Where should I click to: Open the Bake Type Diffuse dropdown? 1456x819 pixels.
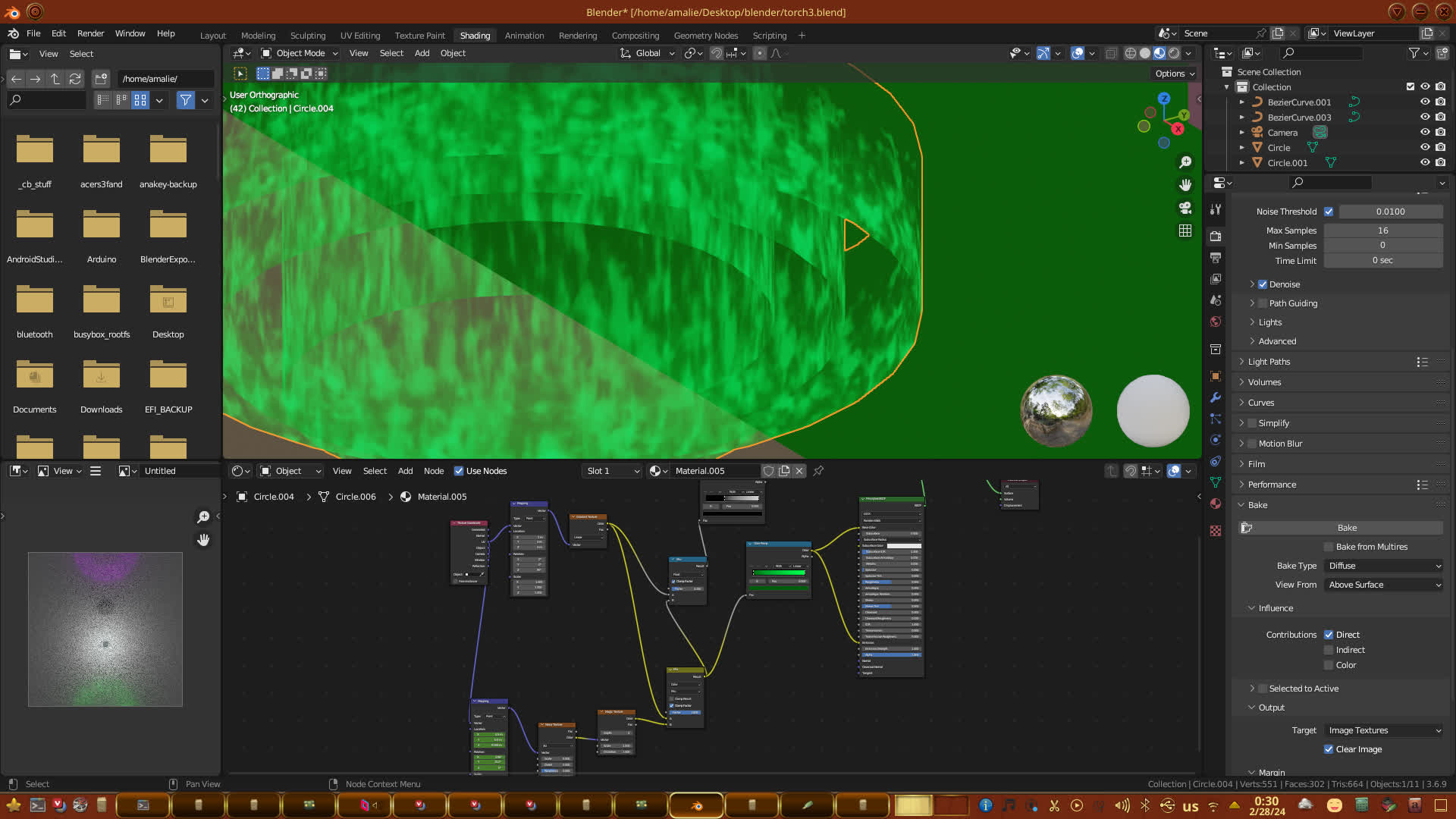[x=1384, y=566]
